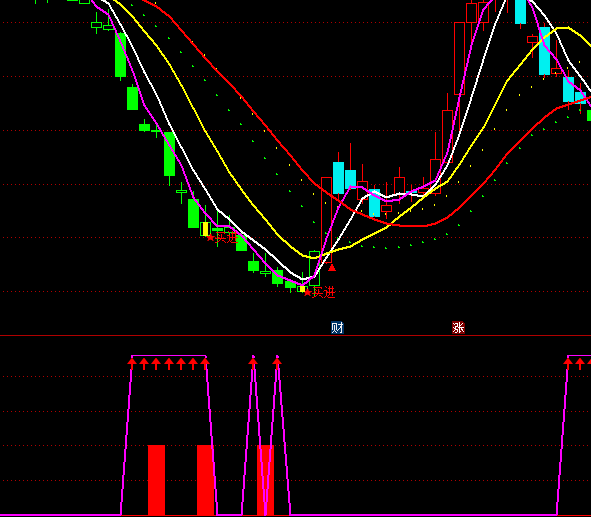Viewport: 591px width, 517px height.
Task: Click the yellow-filled candle beside first 买进
Action: coord(205,229)
